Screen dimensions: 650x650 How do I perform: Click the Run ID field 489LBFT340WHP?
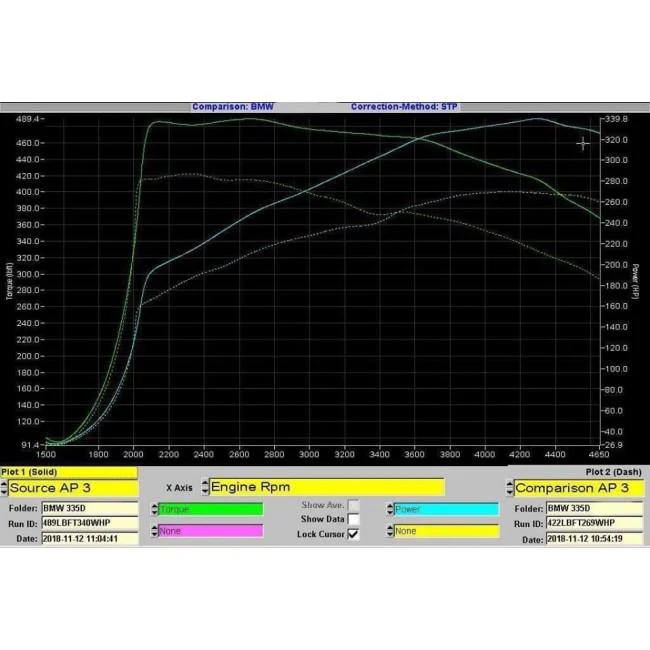[x=88, y=523]
